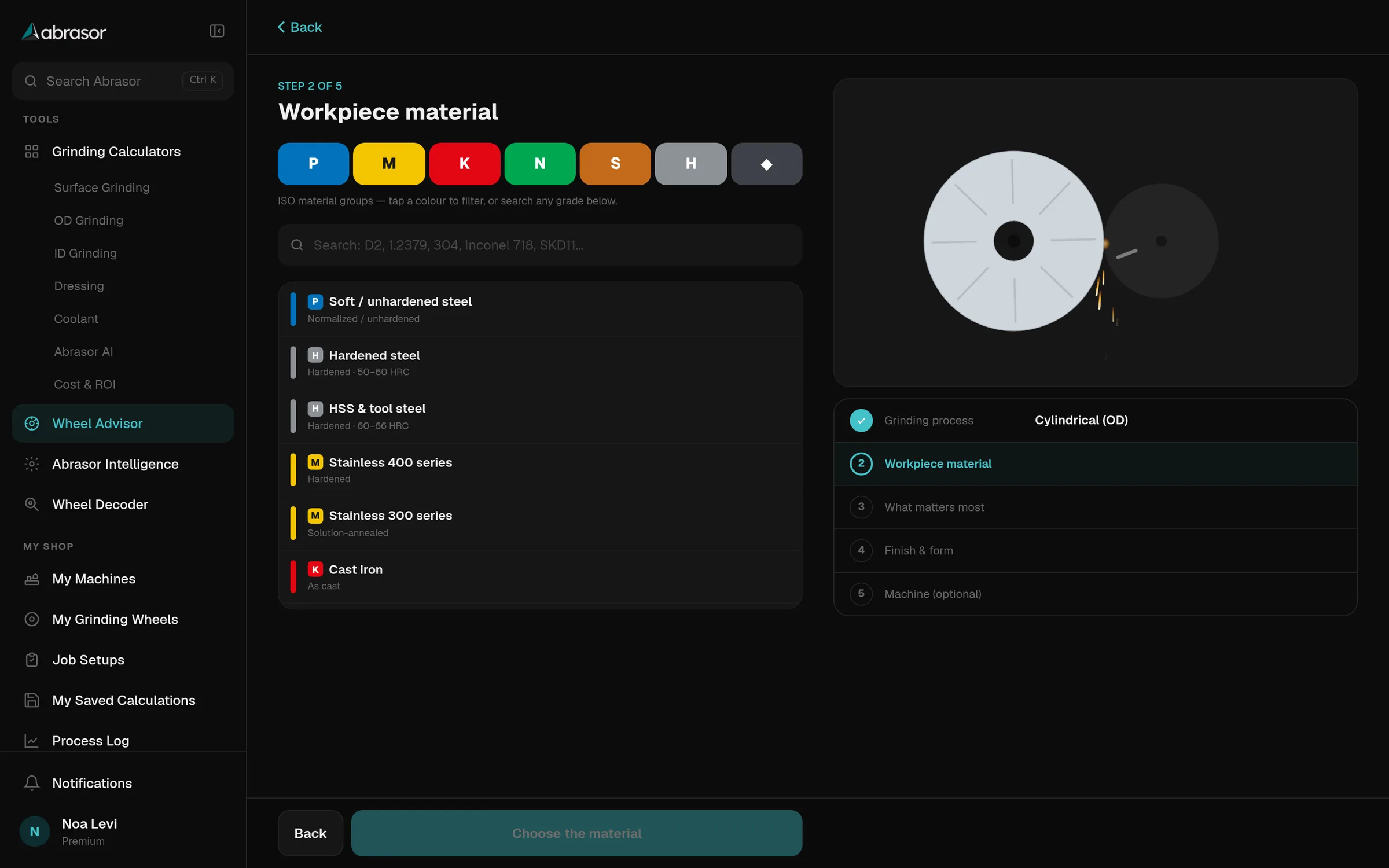Filter by green N non-ferrous group
1389x868 pixels.
540,164
